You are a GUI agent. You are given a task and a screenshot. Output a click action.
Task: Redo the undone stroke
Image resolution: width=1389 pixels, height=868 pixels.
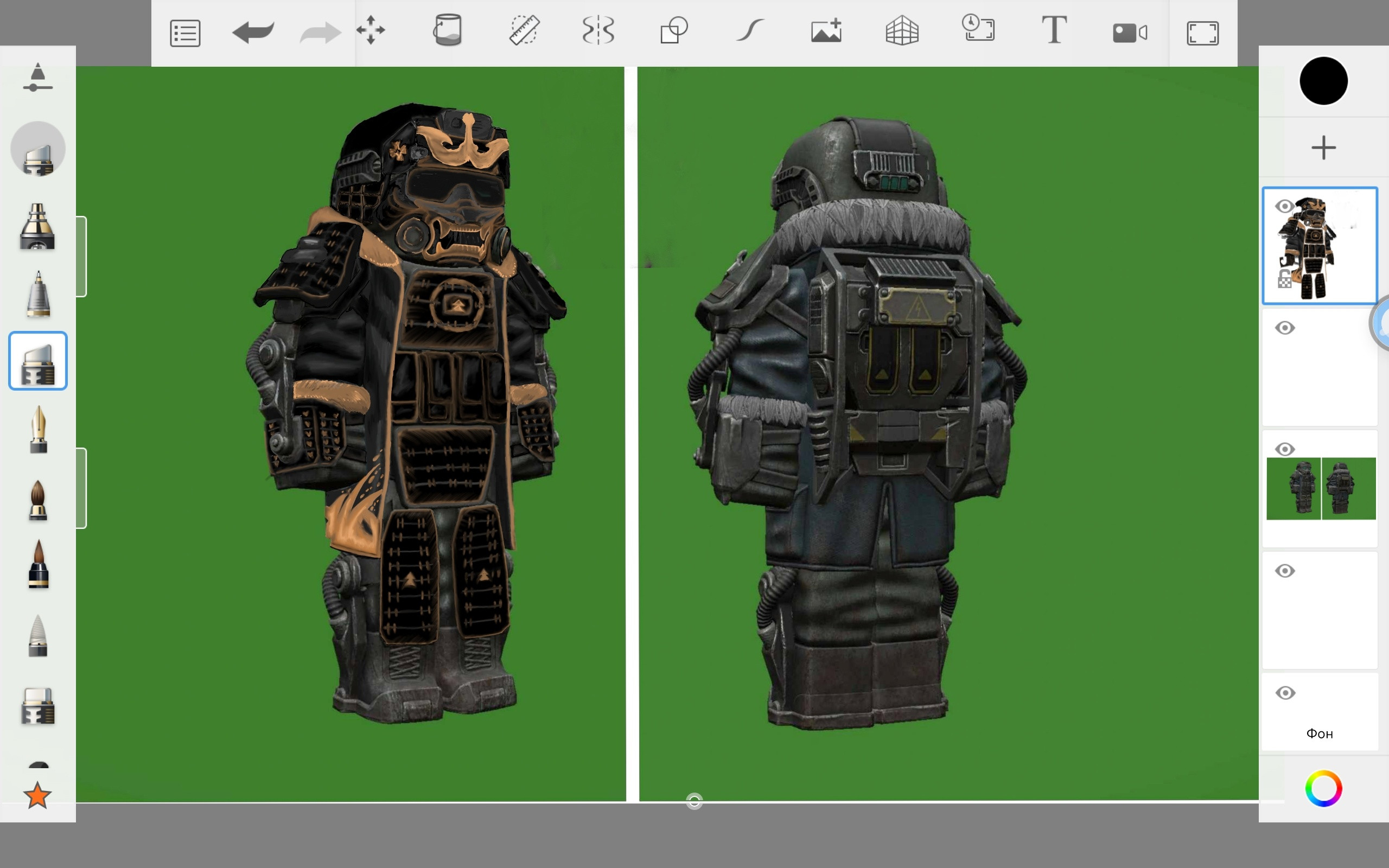(320, 32)
